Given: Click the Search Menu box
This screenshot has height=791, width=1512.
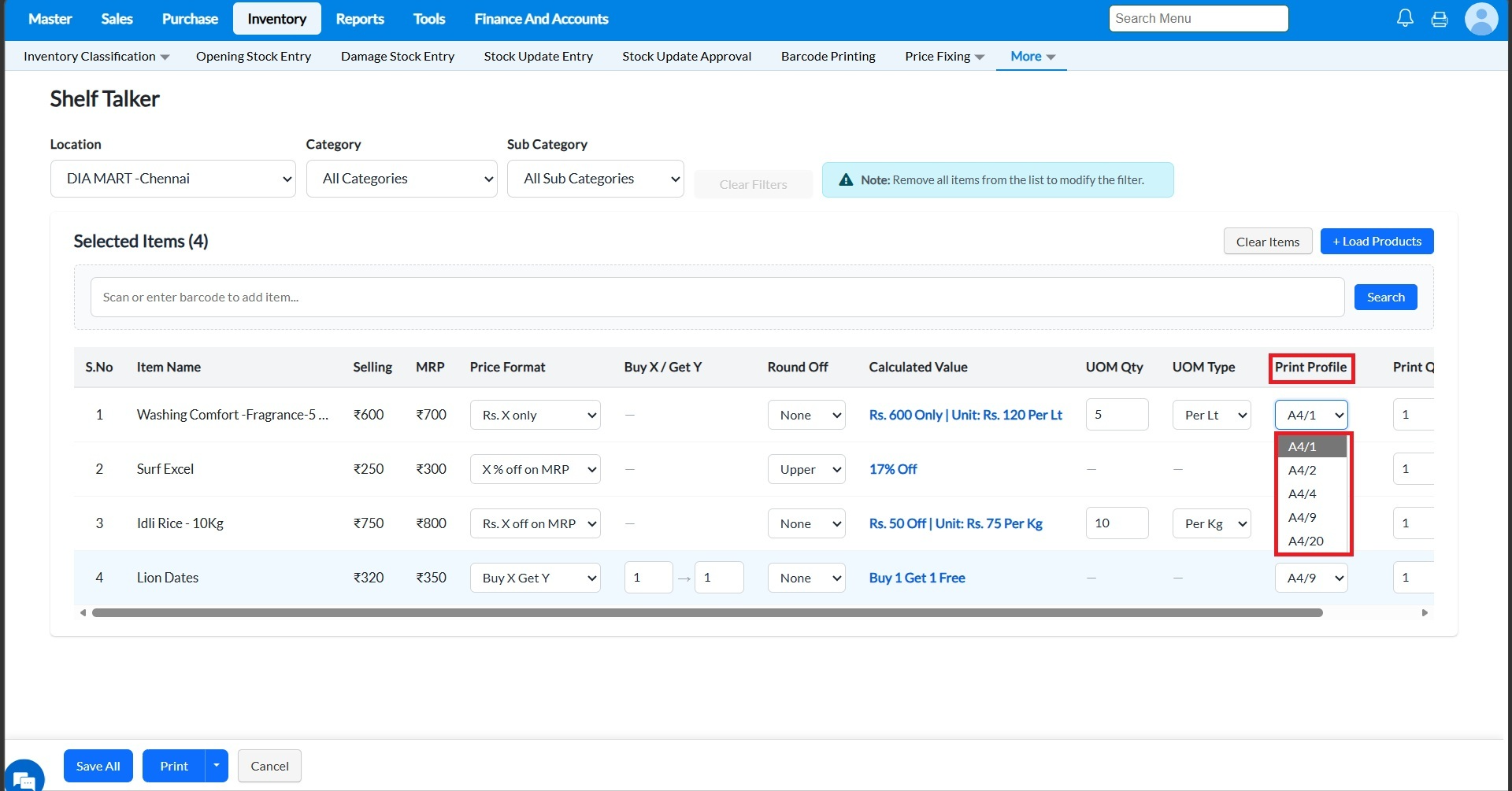Looking at the screenshot, I should (1198, 19).
